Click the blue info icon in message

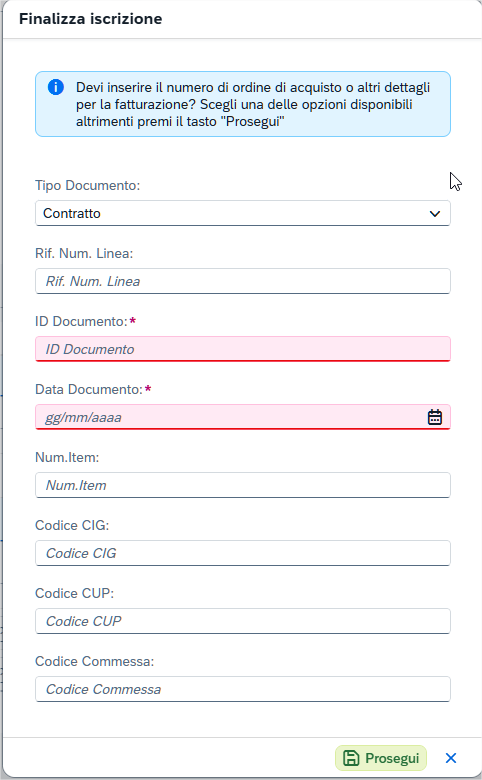[x=56, y=88]
